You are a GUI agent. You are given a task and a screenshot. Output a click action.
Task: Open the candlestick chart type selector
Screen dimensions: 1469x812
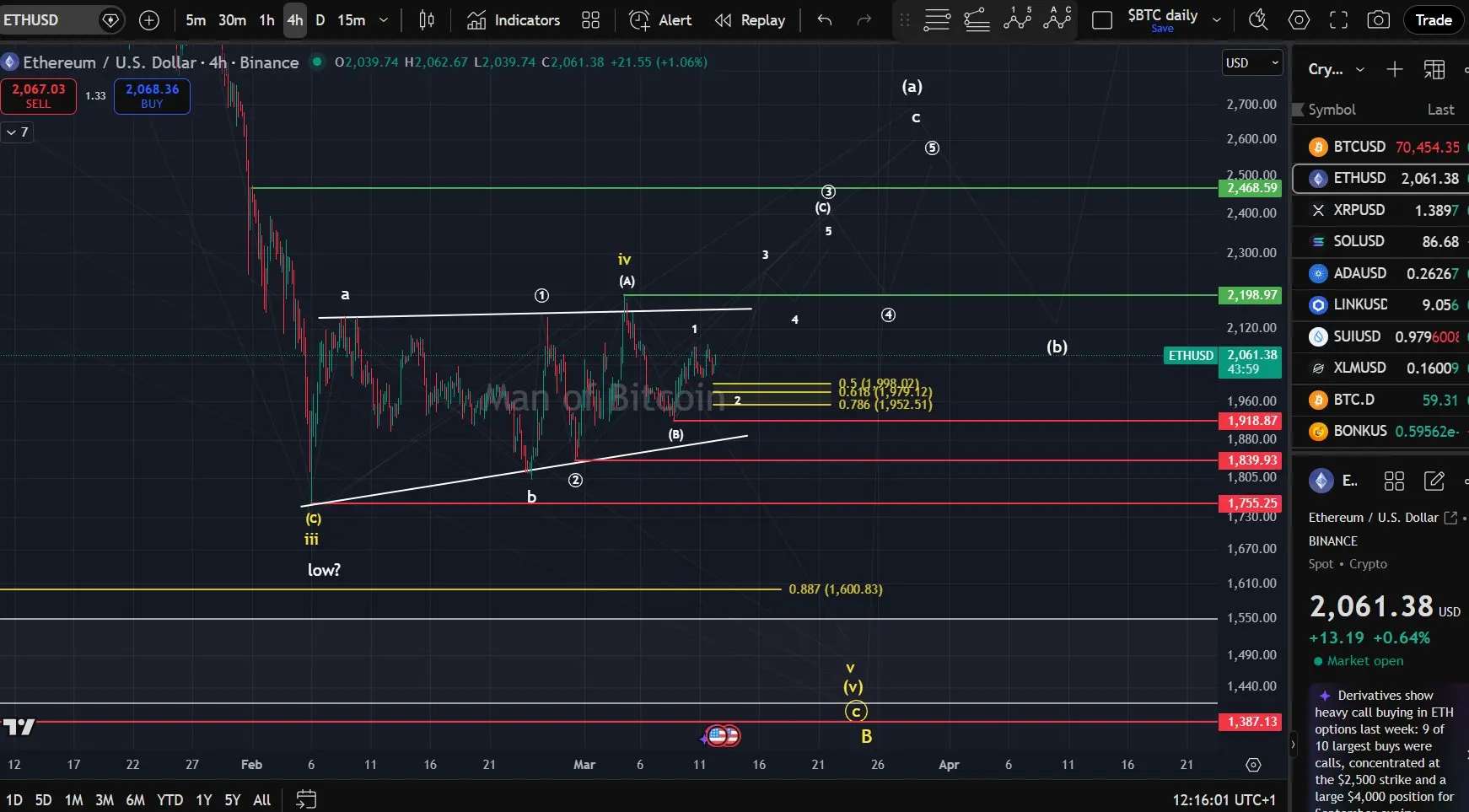[x=427, y=20]
